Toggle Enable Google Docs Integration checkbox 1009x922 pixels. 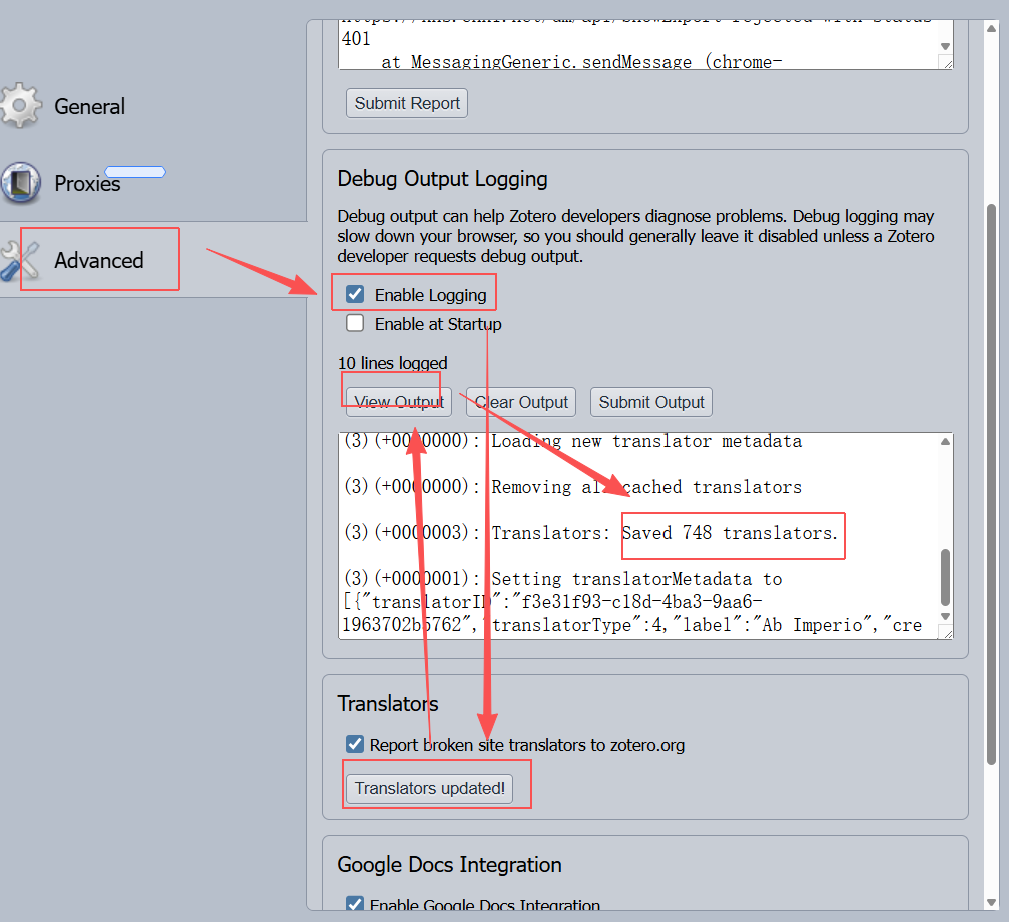point(355,903)
